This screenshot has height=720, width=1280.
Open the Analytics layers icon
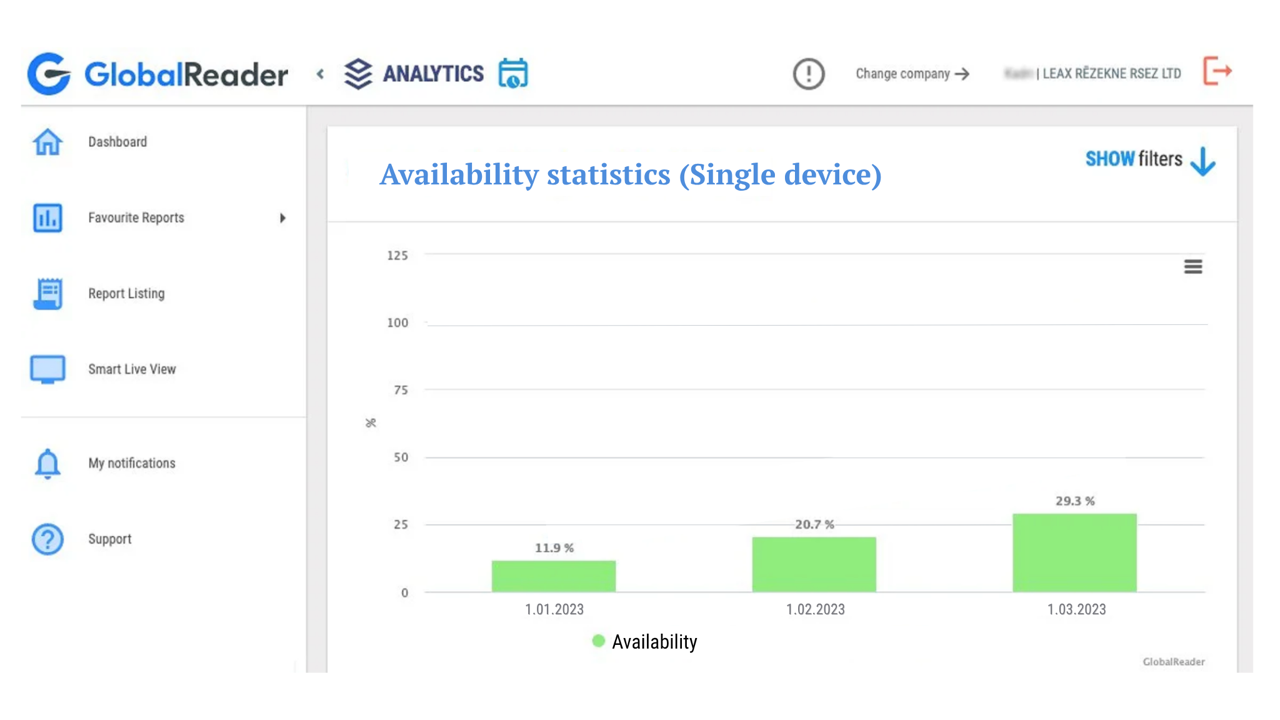click(x=358, y=74)
